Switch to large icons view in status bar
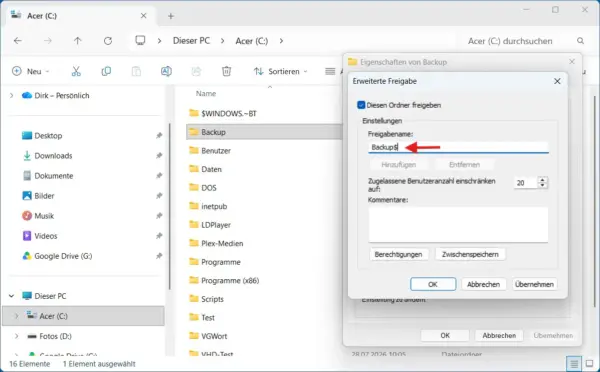Screen dimensions: 600x372 click(x=589, y=364)
